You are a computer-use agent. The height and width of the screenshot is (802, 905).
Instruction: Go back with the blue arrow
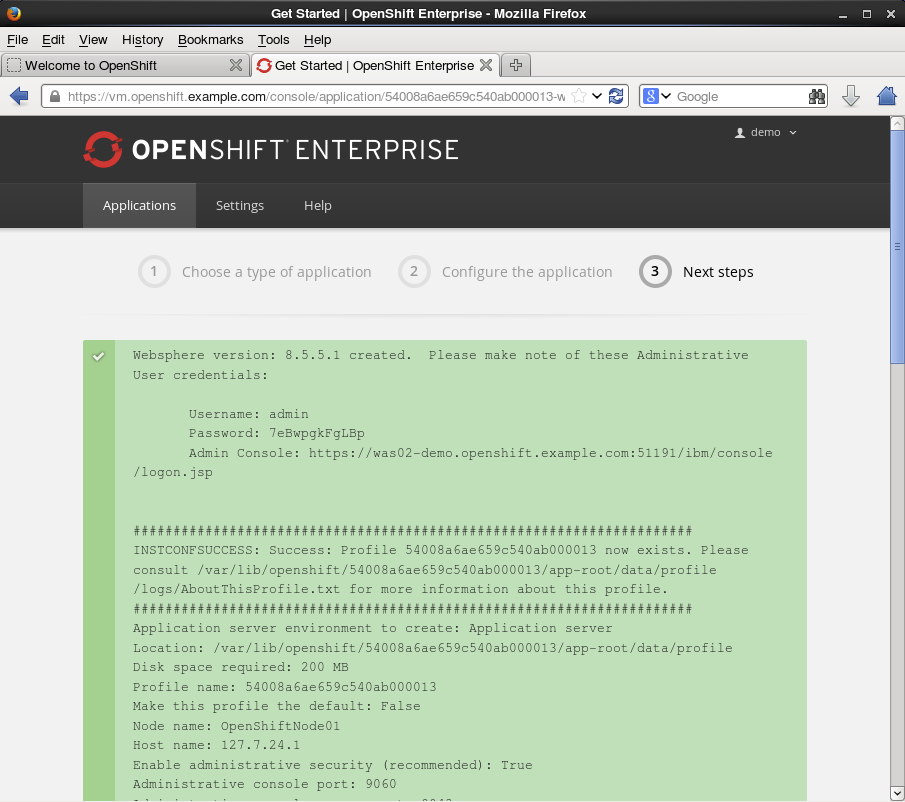point(19,96)
